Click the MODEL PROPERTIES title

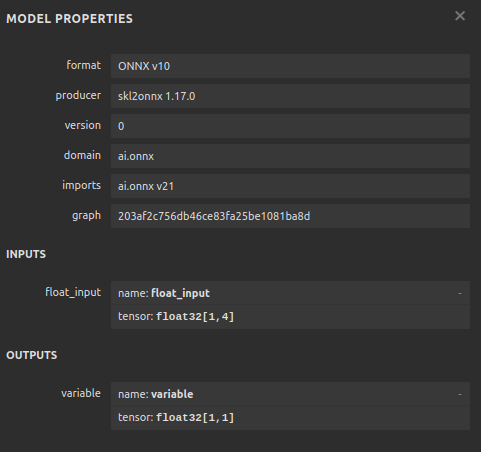click(69, 19)
